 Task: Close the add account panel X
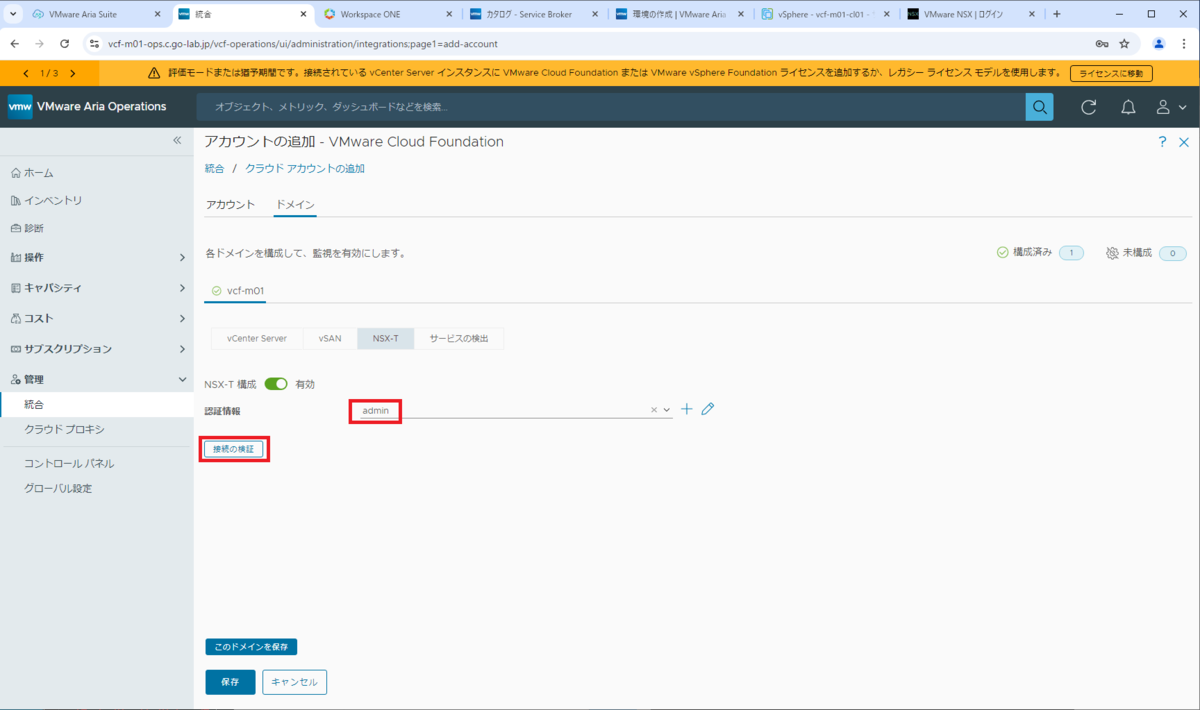point(1183,142)
